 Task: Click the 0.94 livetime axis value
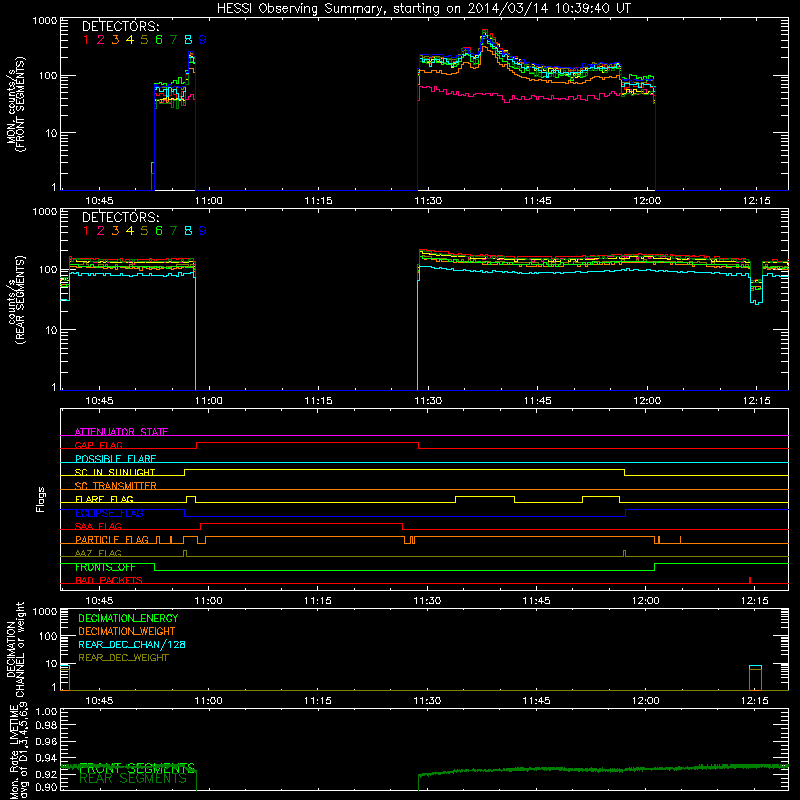[47, 758]
